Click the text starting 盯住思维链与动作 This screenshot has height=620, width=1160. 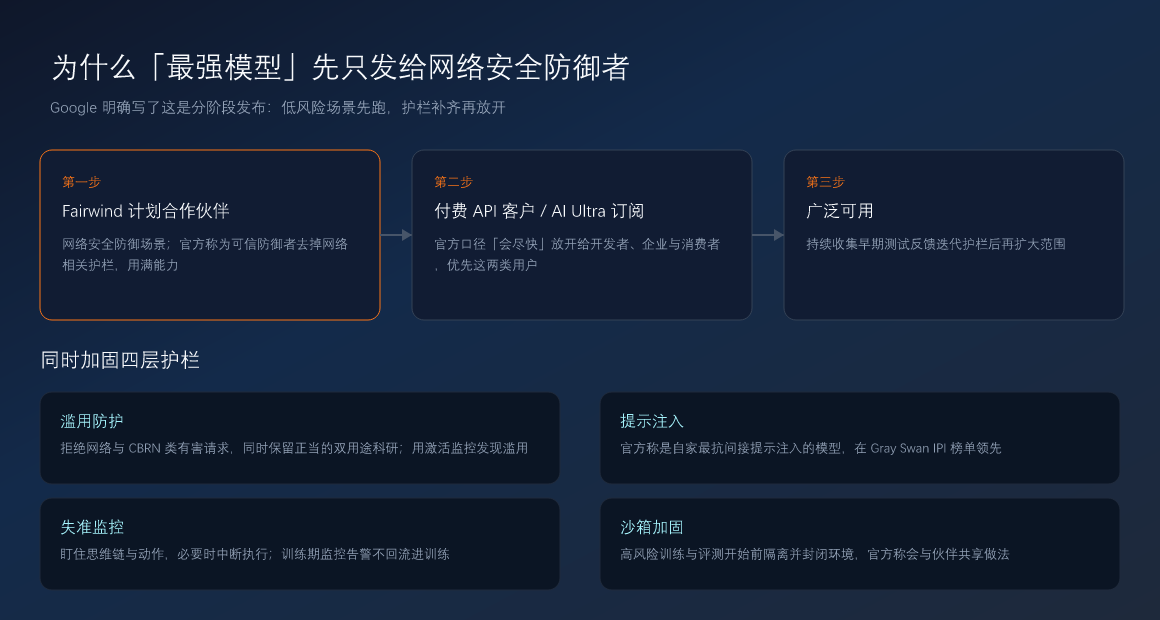click(x=255, y=554)
